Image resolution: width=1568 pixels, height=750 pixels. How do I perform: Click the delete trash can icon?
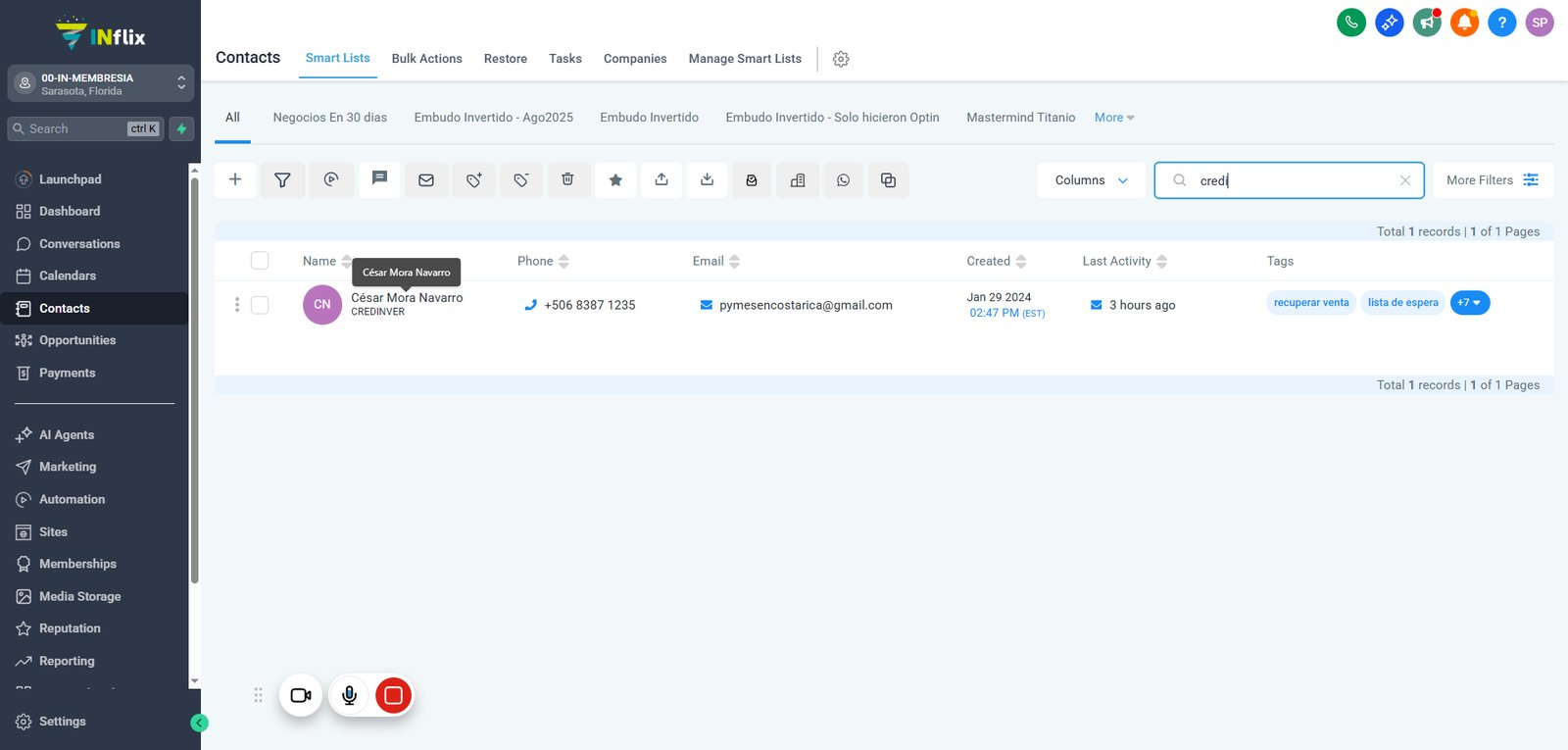point(568,180)
